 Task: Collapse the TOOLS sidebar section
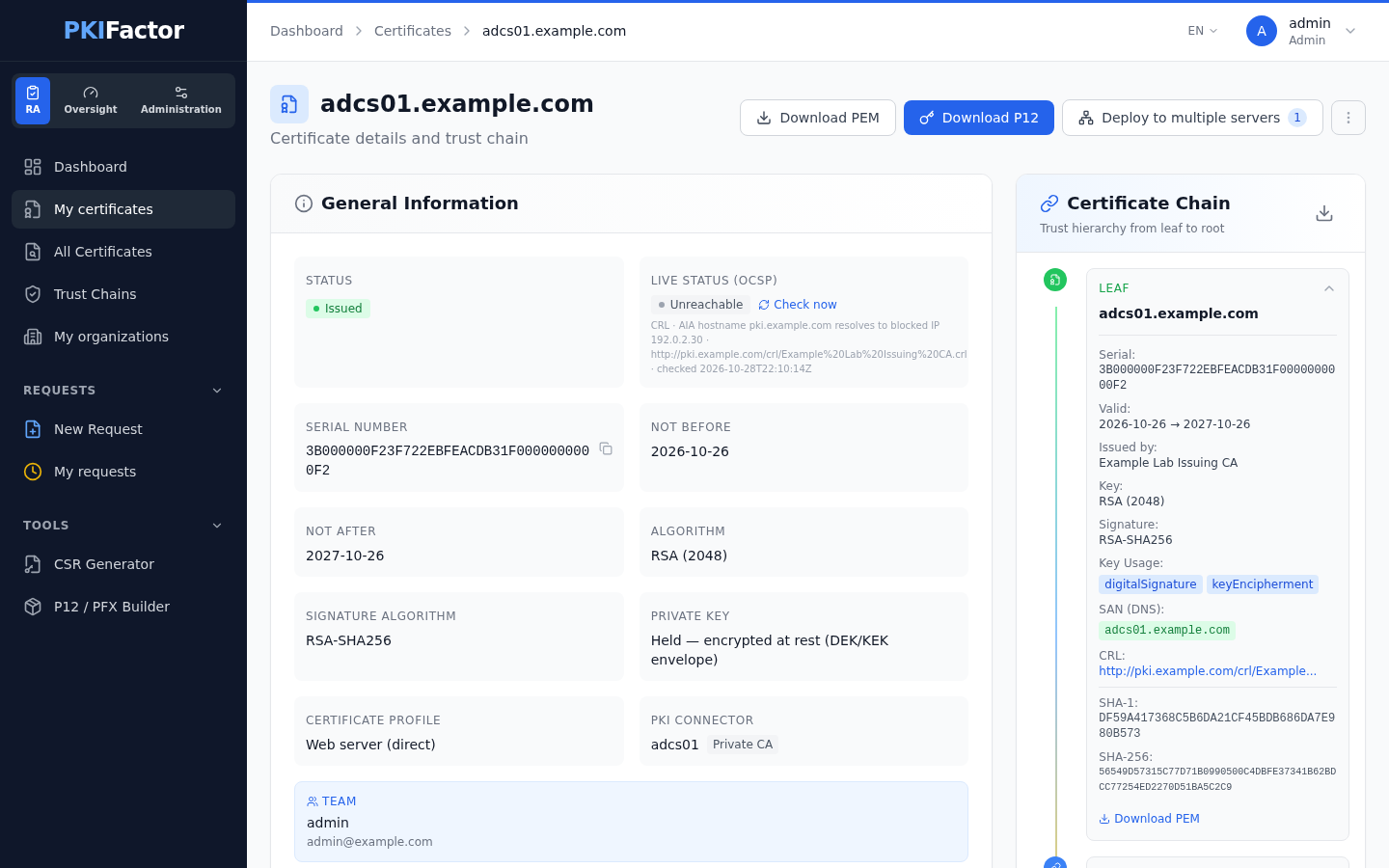tap(217, 526)
